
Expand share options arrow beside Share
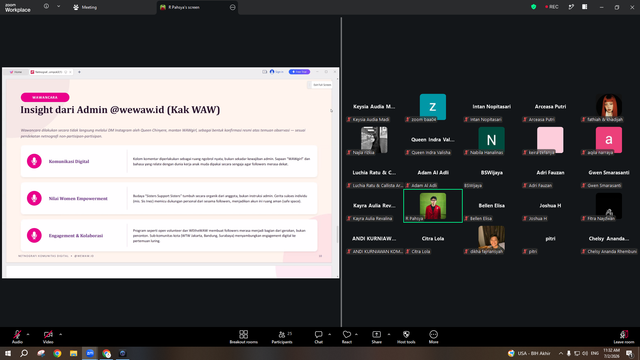[x=389, y=334]
